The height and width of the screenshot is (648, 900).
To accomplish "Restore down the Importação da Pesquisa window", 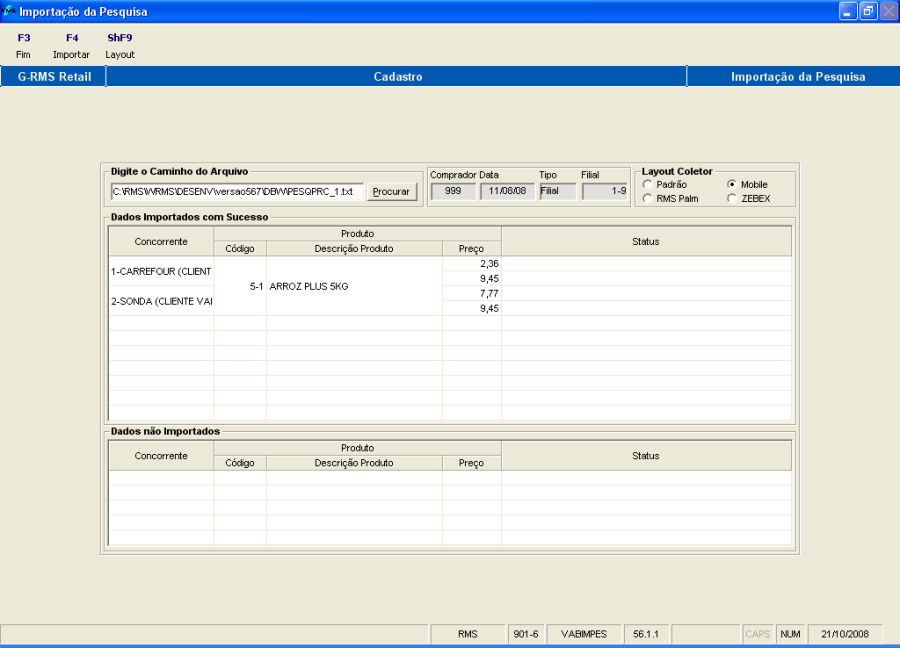I will click(868, 11).
